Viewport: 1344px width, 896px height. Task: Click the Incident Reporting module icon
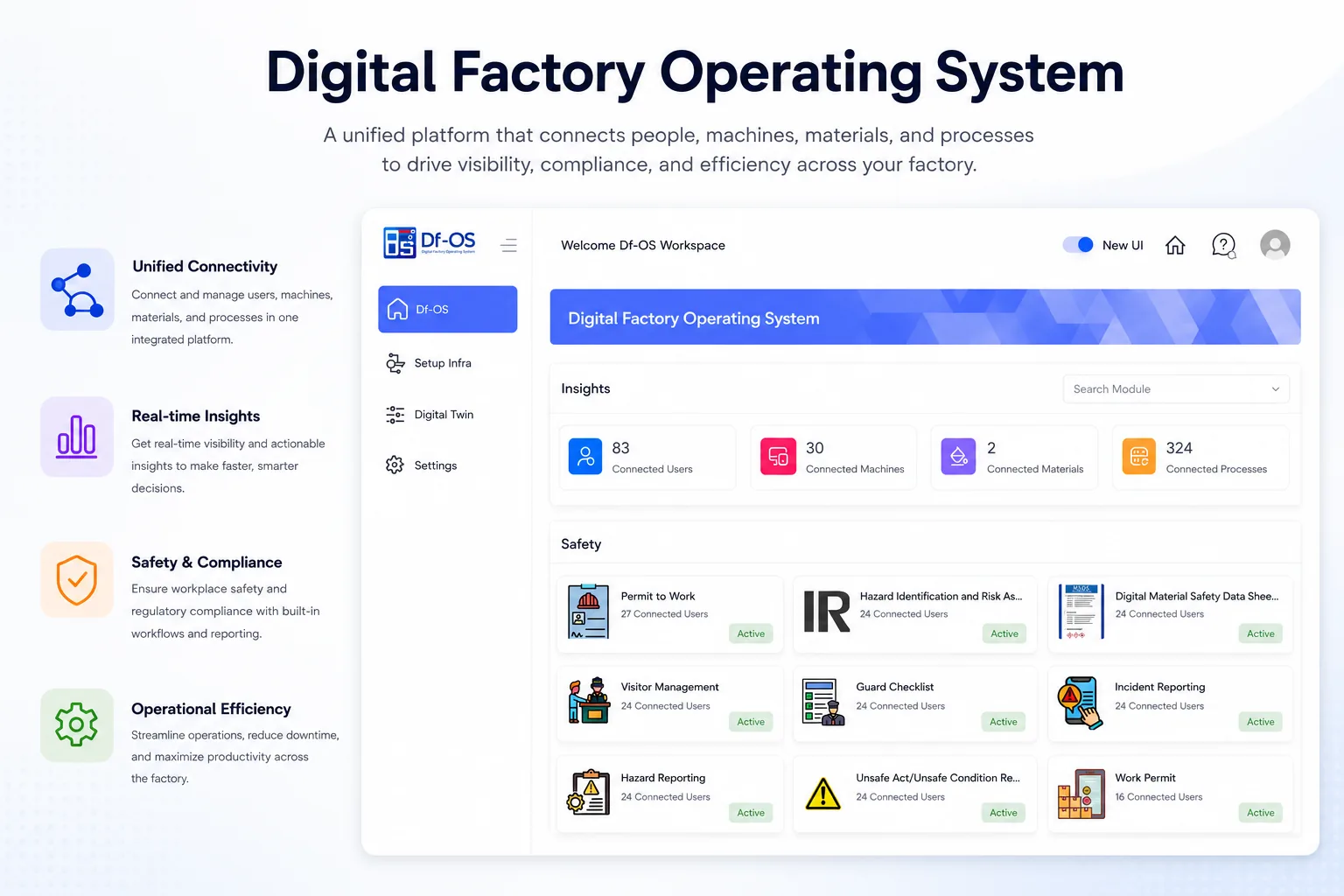[x=1081, y=702]
